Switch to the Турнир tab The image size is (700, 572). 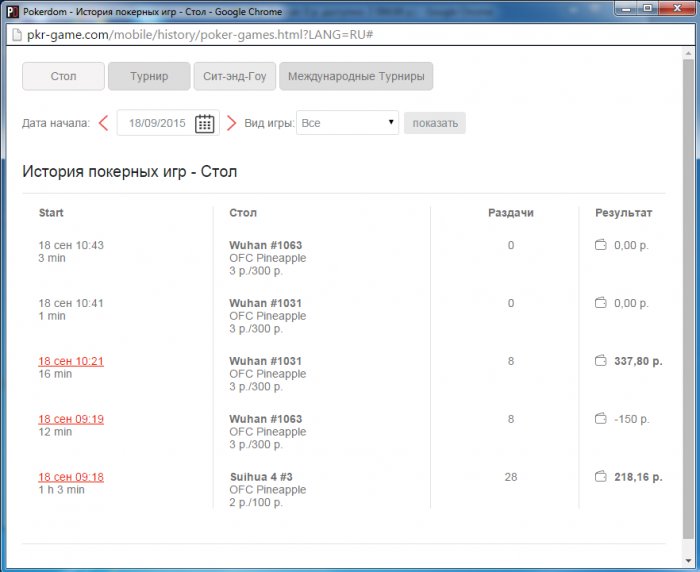pos(149,76)
